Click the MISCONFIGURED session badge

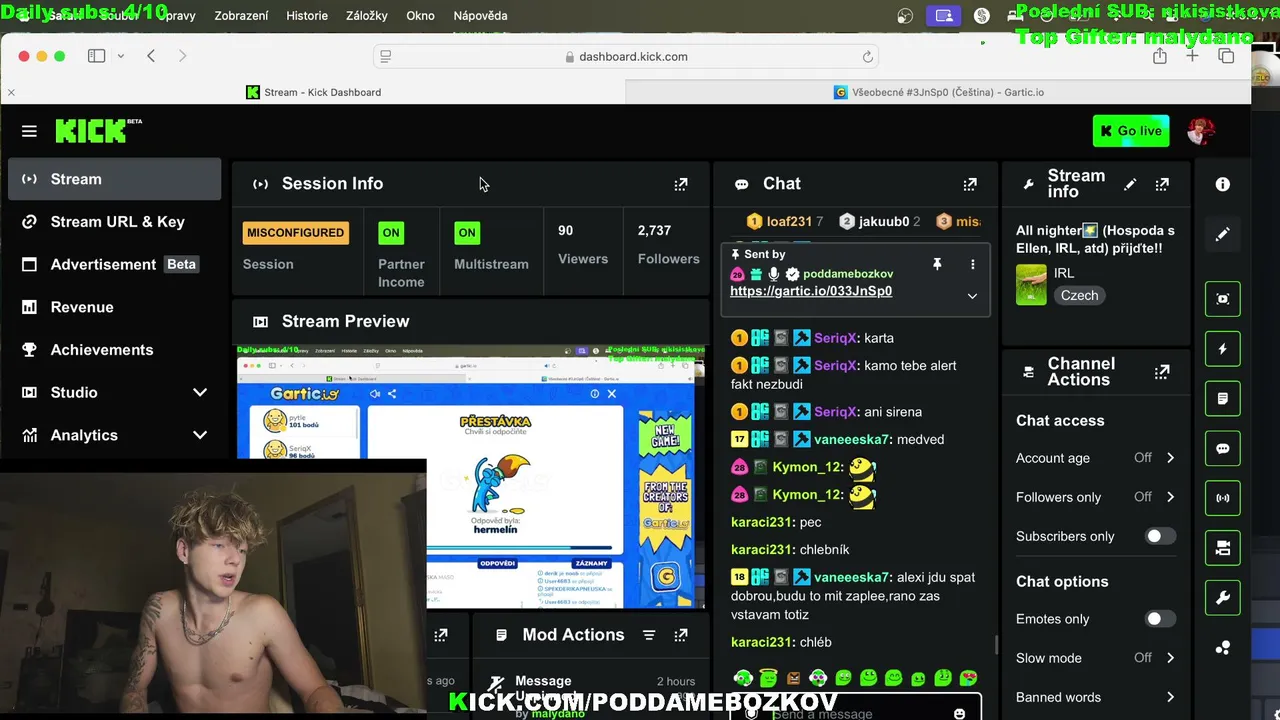click(x=295, y=233)
